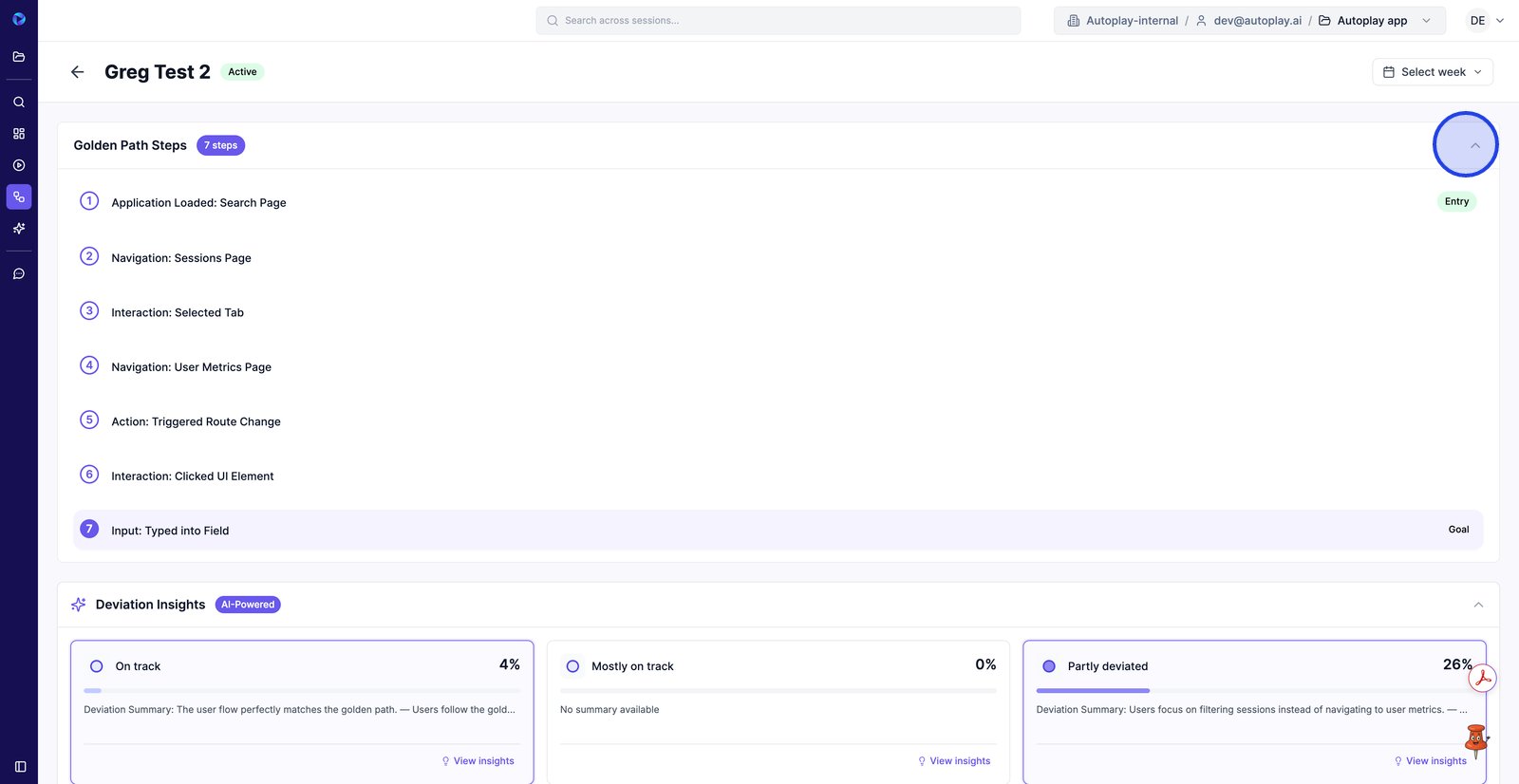Click the Deviation Insights heading
Image resolution: width=1519 pixels, height=784 pixels.
[150, 605]
